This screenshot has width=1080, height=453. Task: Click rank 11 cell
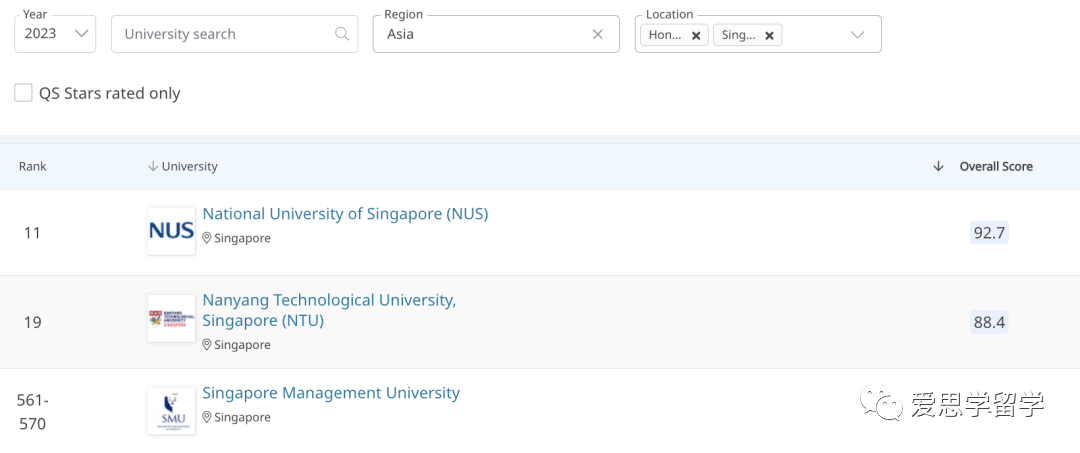pos(32,233)
